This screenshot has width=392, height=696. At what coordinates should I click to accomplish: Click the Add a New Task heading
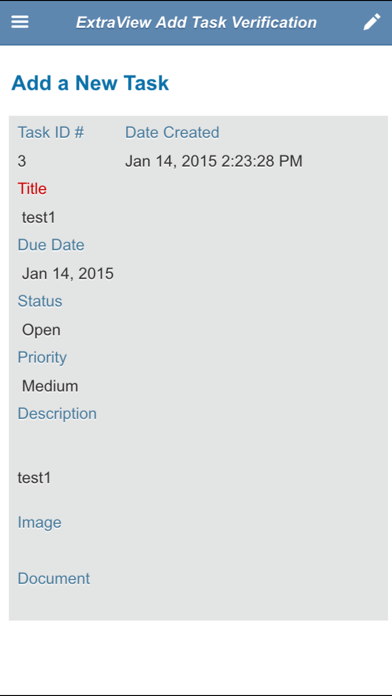coord(90,83)
